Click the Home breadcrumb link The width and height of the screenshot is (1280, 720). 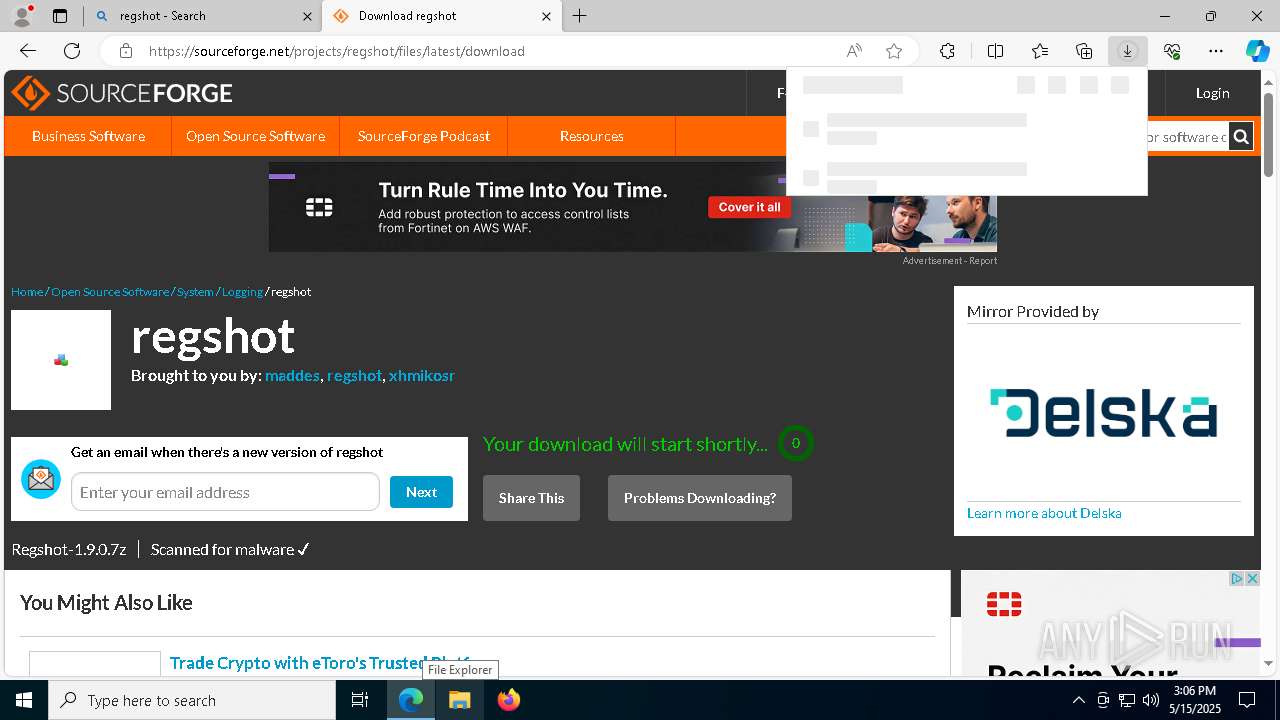(27, 292)
